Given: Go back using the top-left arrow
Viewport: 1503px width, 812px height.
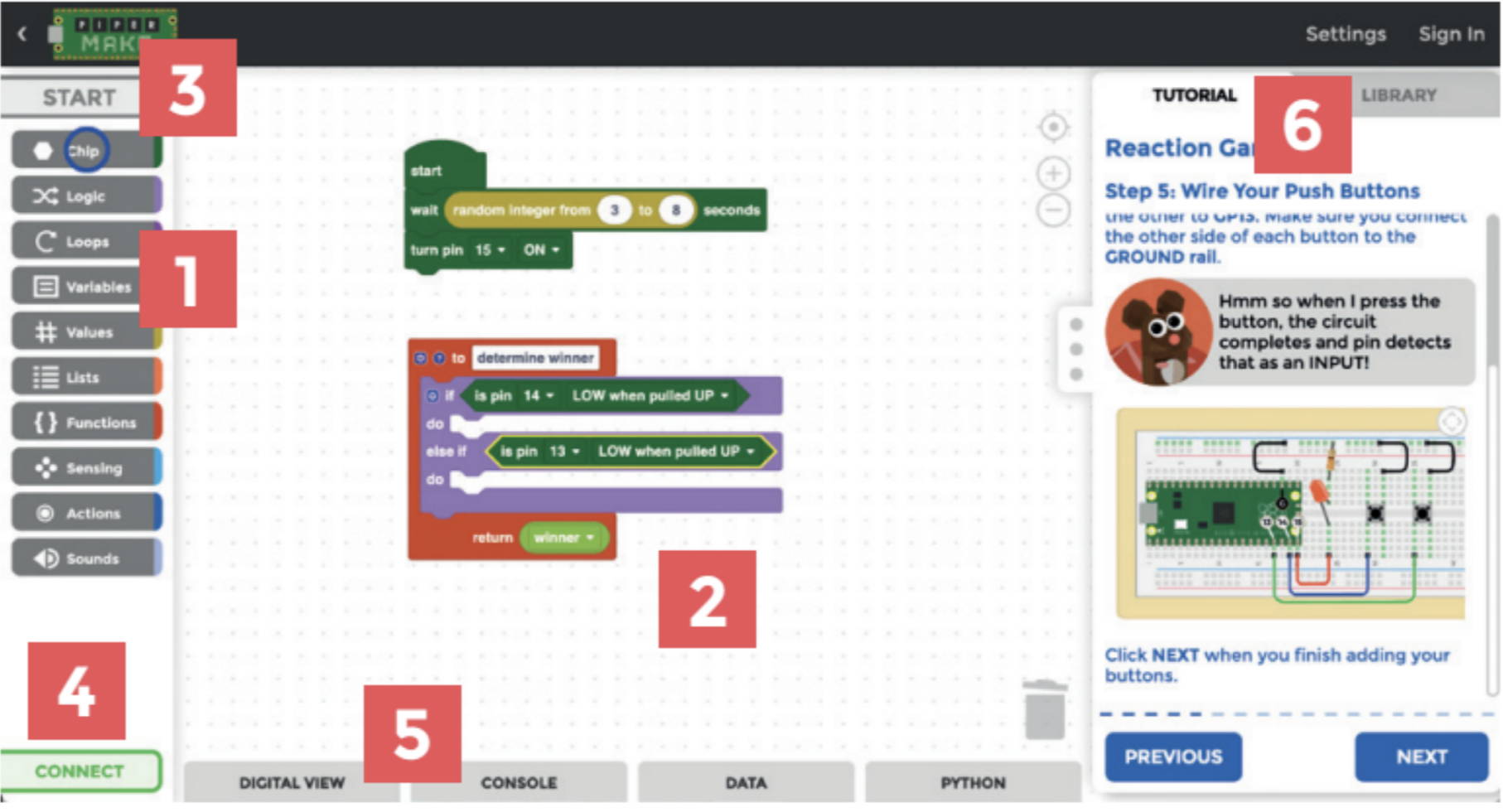Looking at the screenshot, I should pyautogui.click(x=22, y=34).
